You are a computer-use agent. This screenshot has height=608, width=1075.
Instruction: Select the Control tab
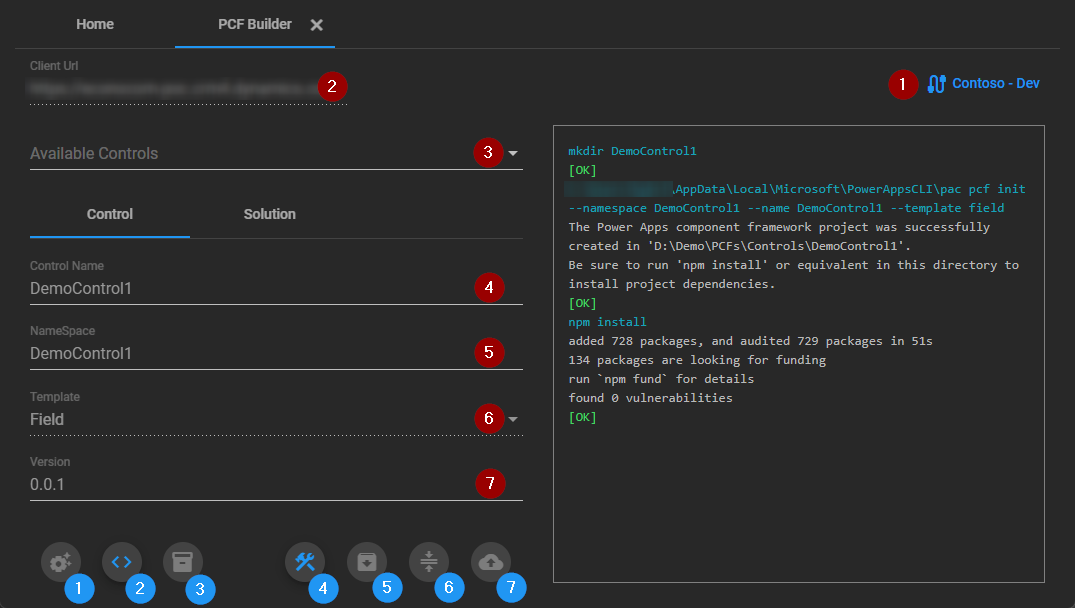tap(110, 214)
